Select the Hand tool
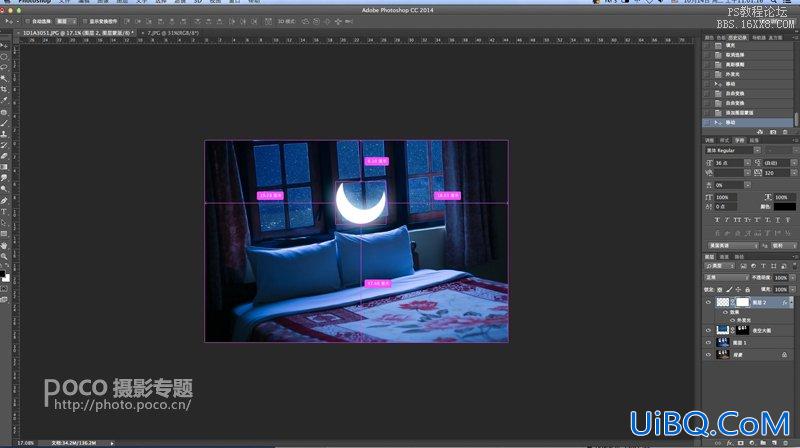The image size is (800, 448). (x=4, y=245)
